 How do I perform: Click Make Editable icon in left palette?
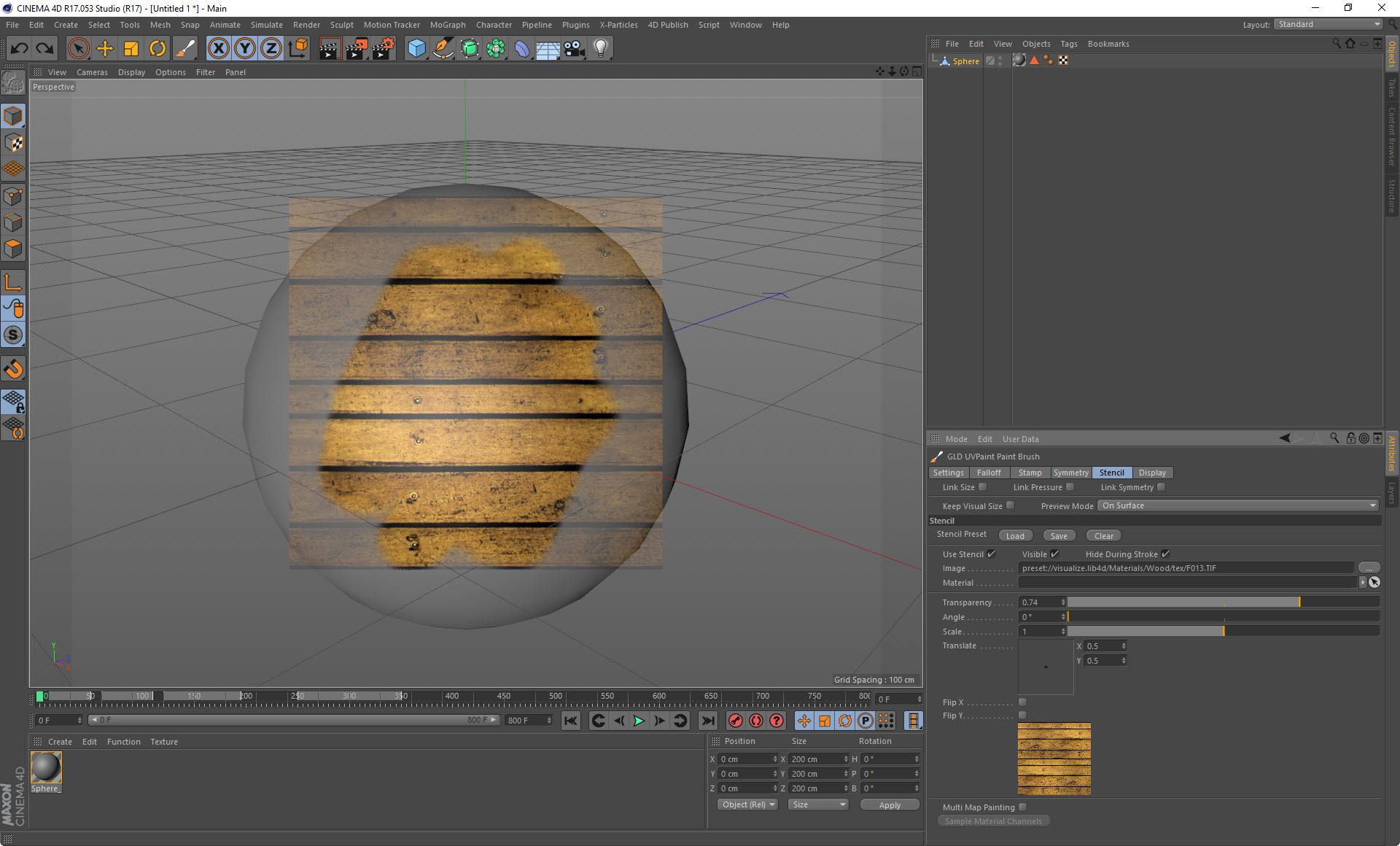(13, 82)
